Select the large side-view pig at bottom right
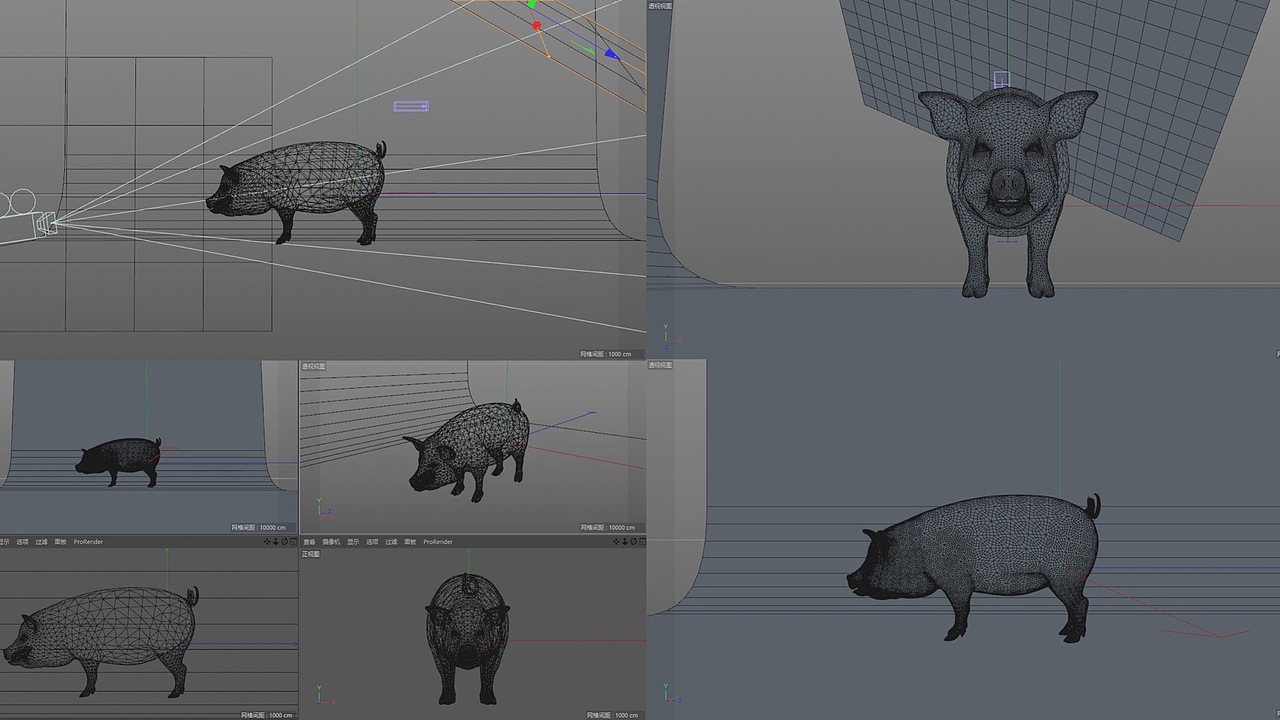Screen dimensions: 1280x720 [975, 567]
